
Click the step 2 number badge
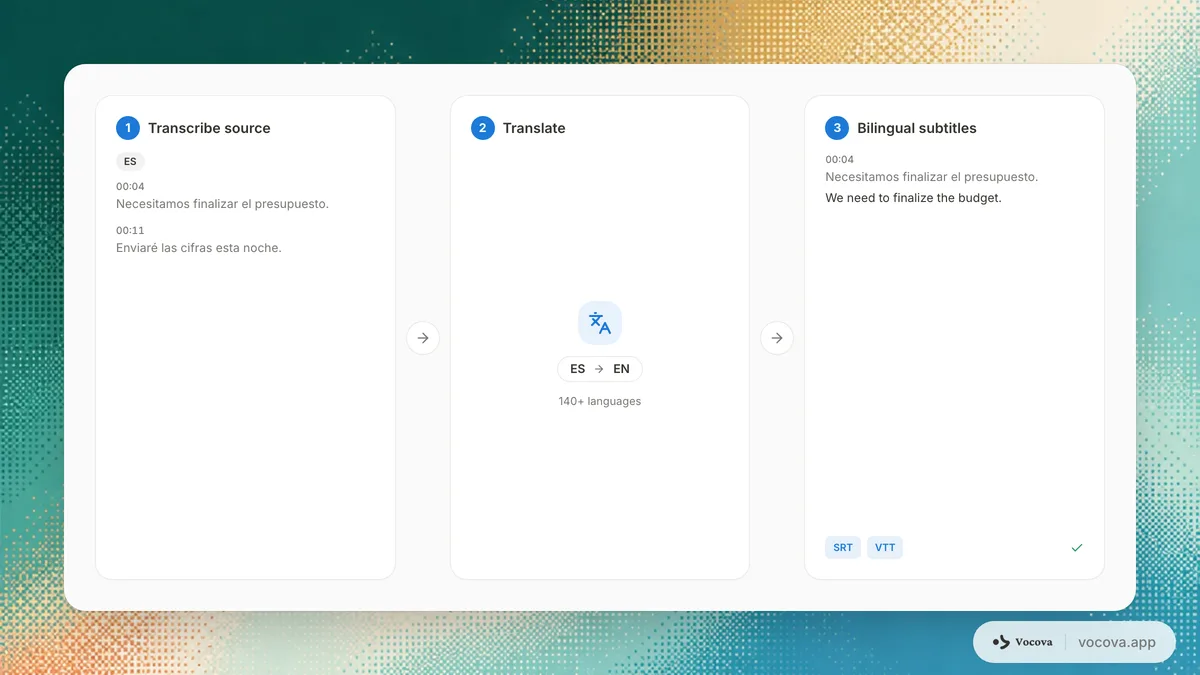coord(483,128)
